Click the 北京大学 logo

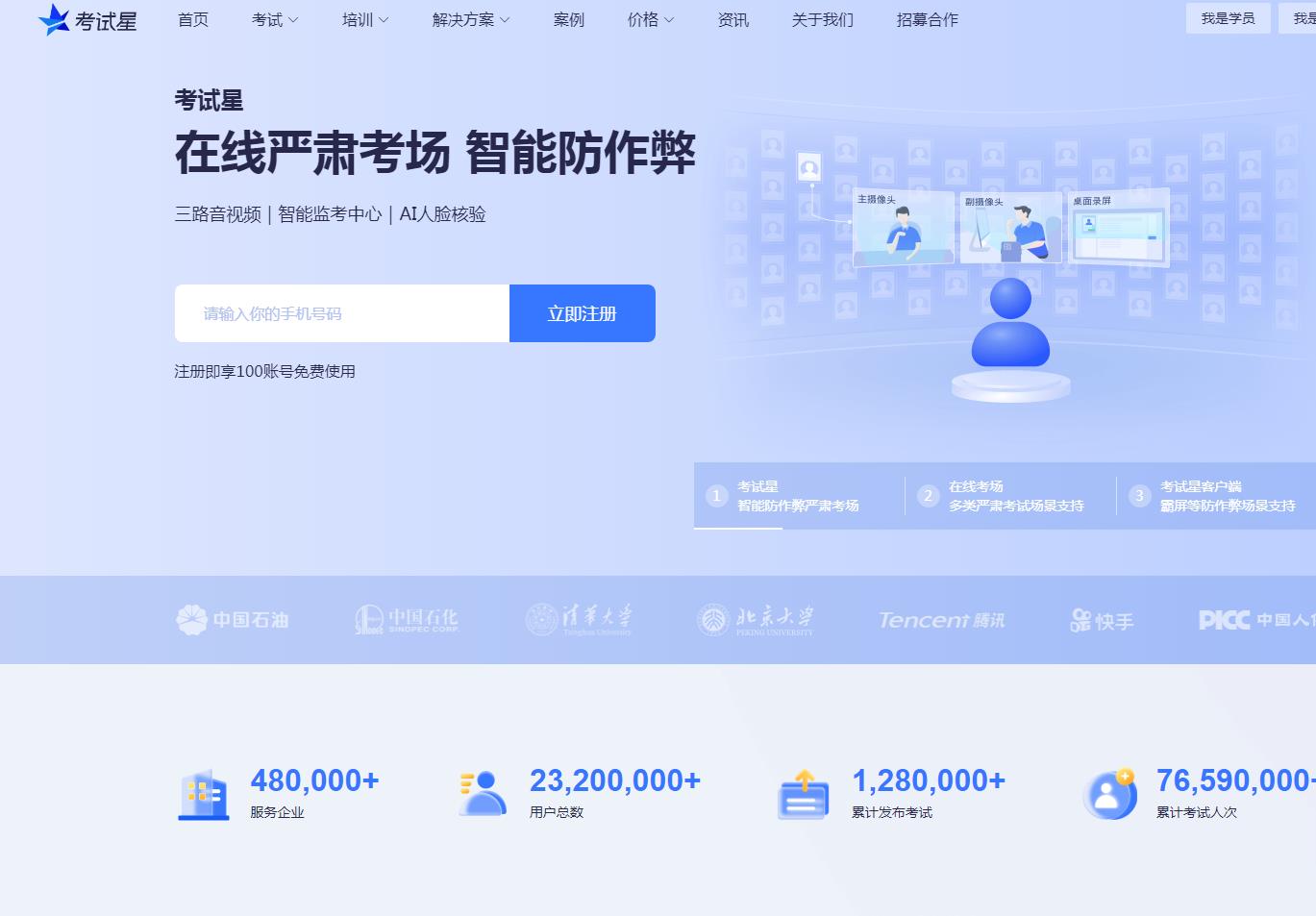point(755,620)
